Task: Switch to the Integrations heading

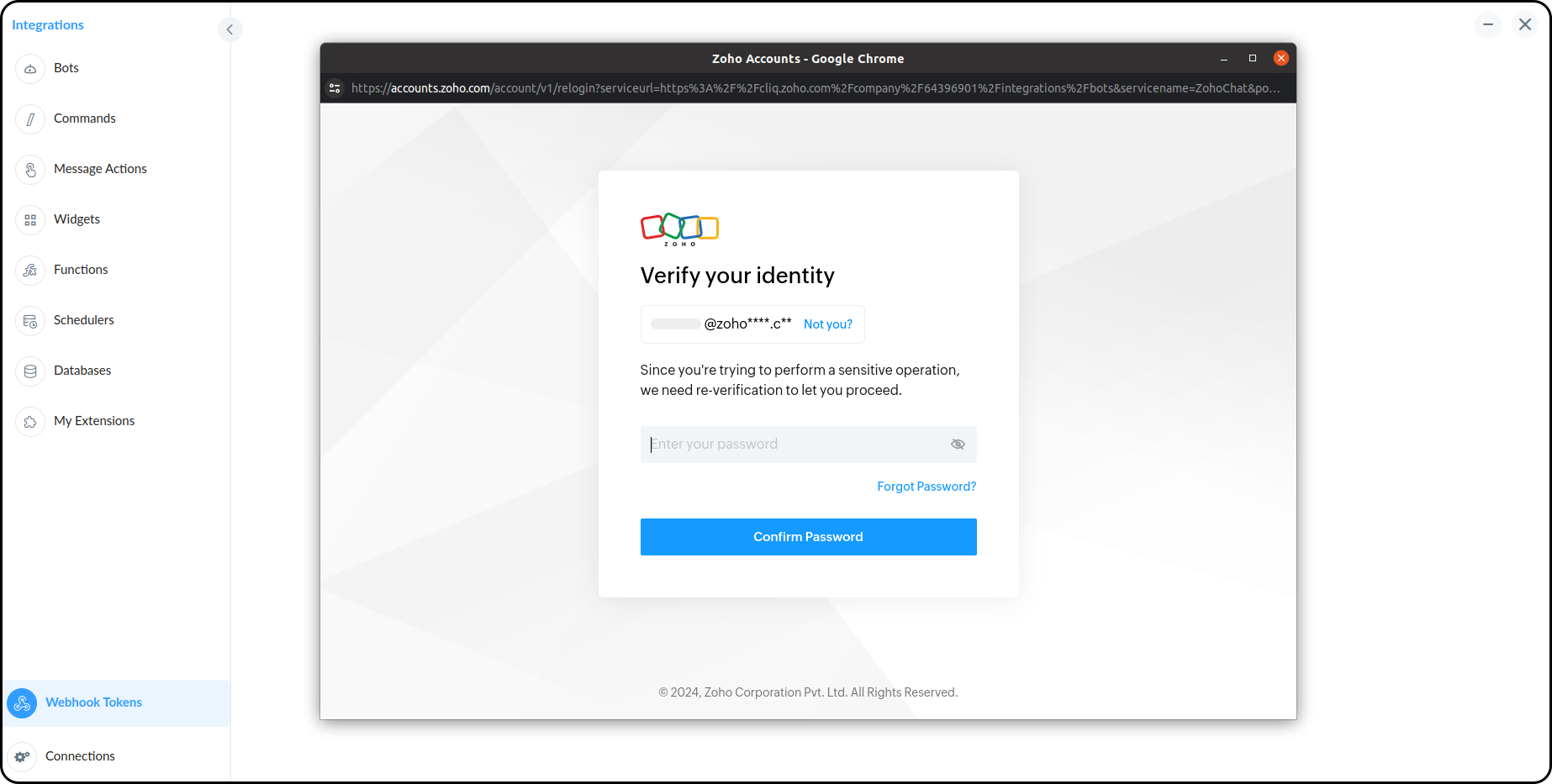Action: [x=47, y=24]
